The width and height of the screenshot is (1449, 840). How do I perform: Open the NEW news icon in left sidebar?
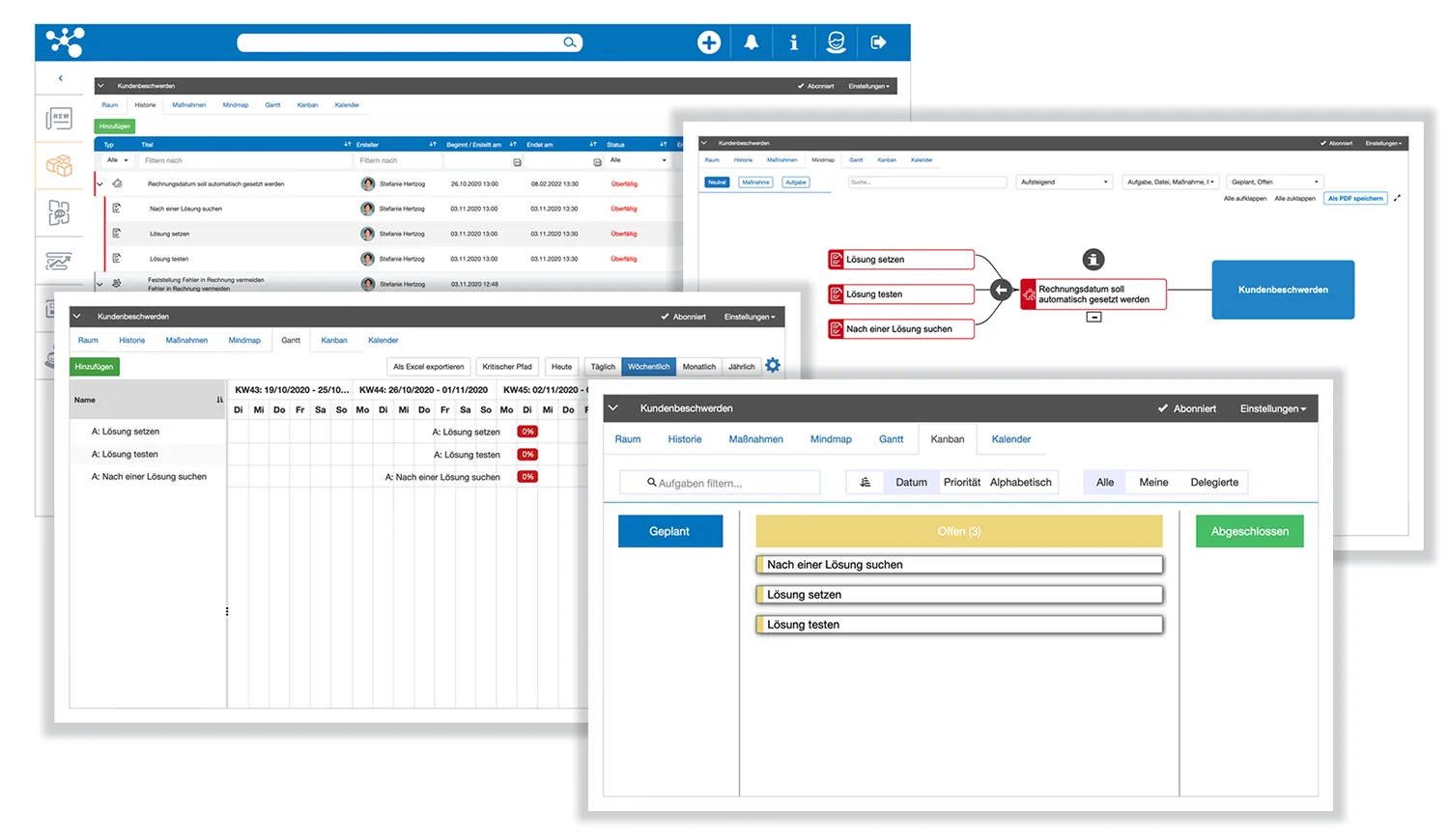[x=59, y=119]
